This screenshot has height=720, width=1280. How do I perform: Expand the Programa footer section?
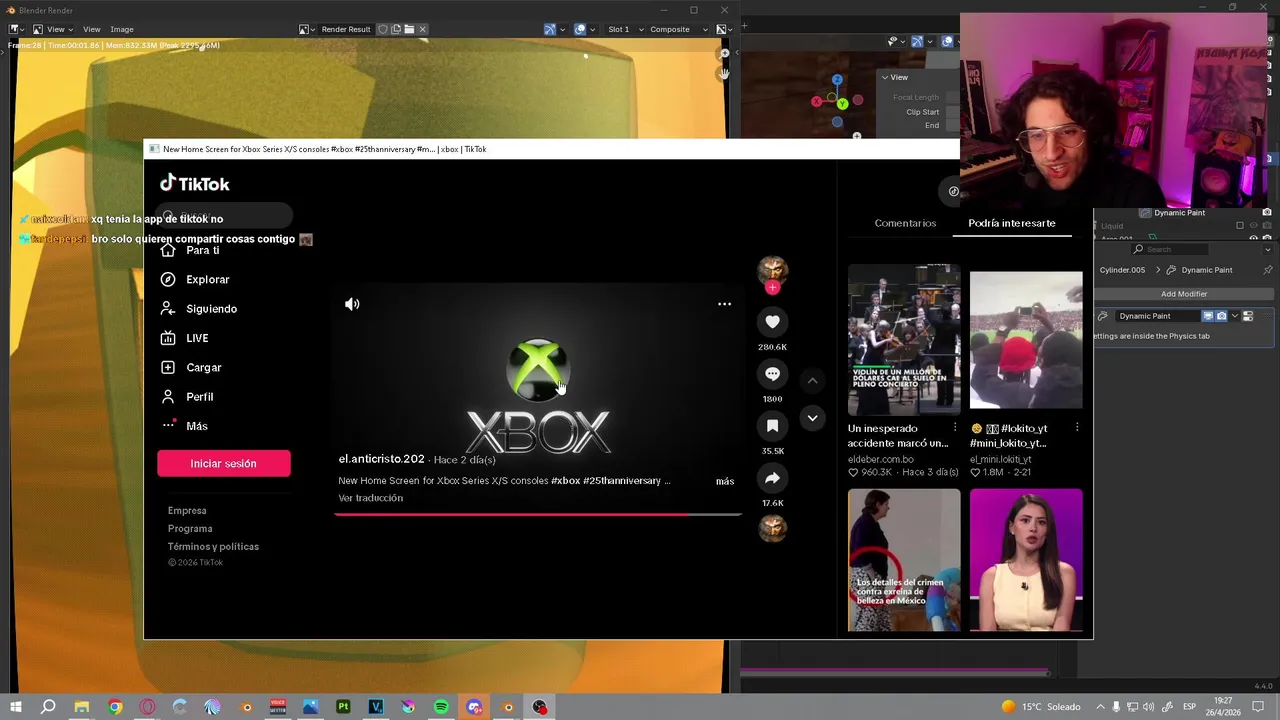(190, 529)
